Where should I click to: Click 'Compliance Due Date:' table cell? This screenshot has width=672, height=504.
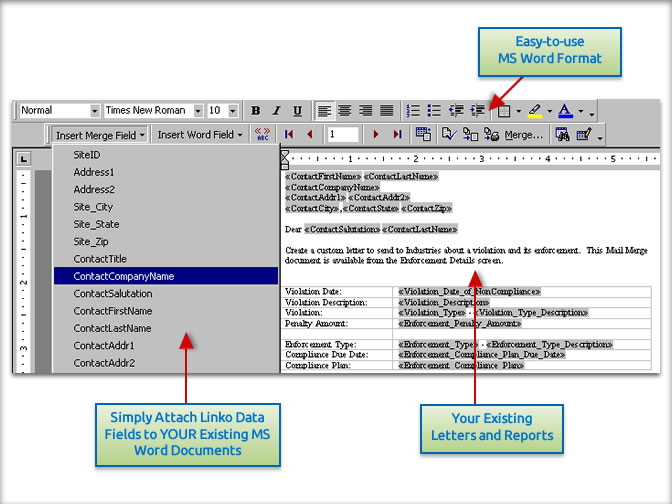[x=337, y=355]
